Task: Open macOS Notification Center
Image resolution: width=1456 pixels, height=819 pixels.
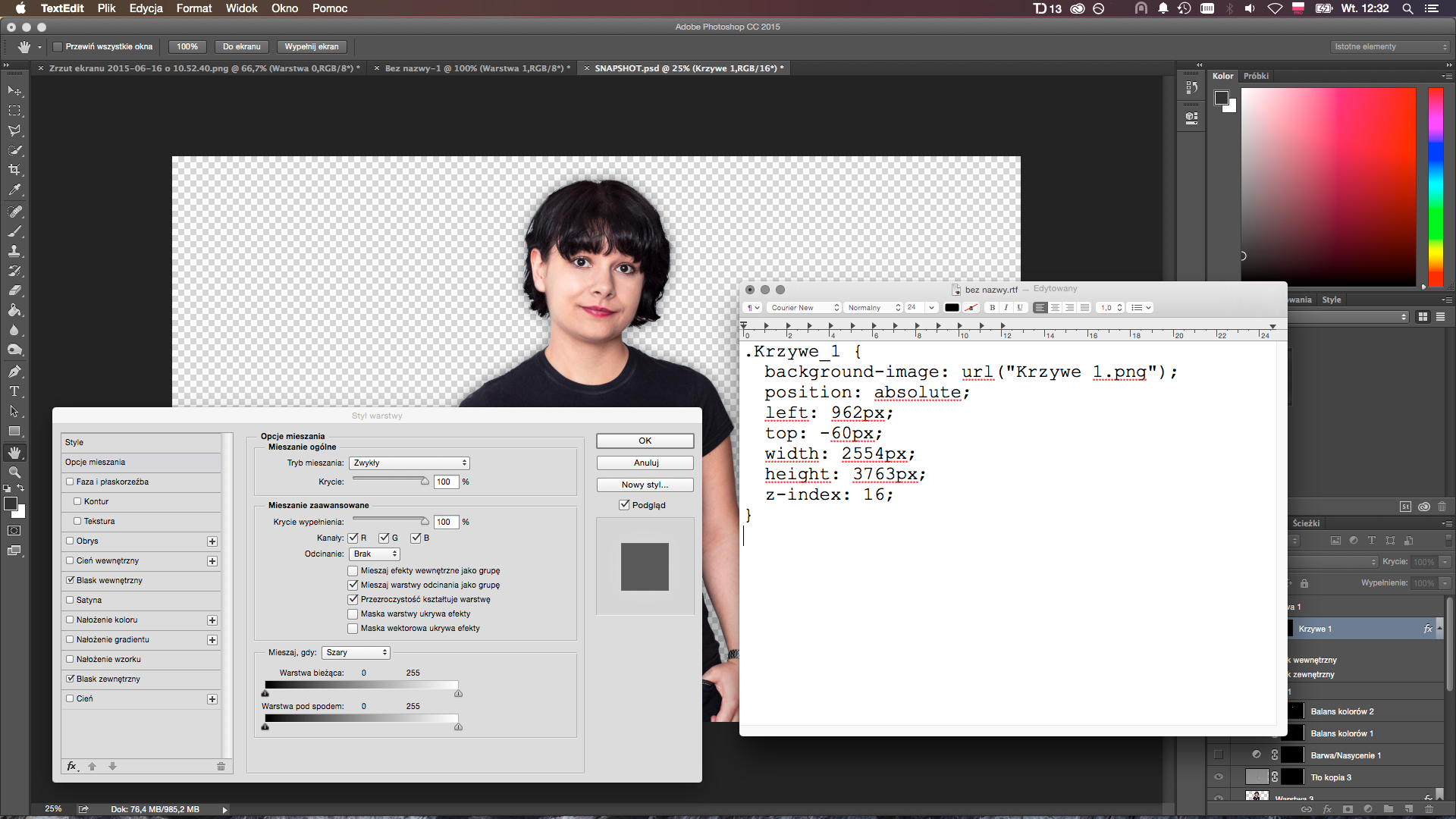Action: [1431, 8]
